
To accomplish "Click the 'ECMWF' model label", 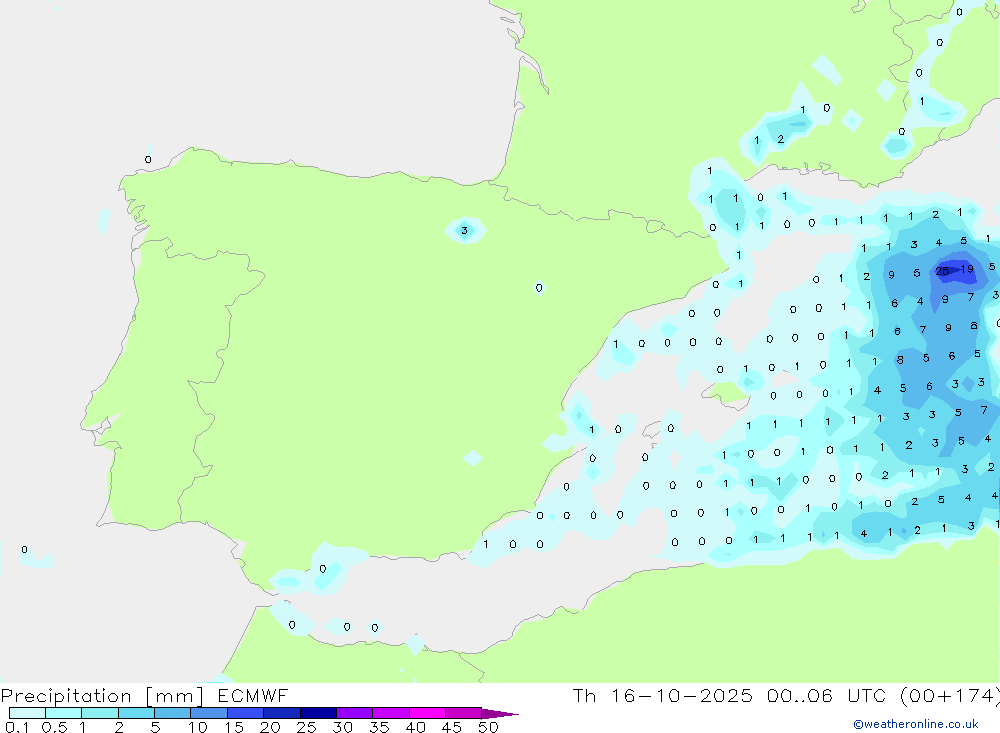I will (253, 695).
